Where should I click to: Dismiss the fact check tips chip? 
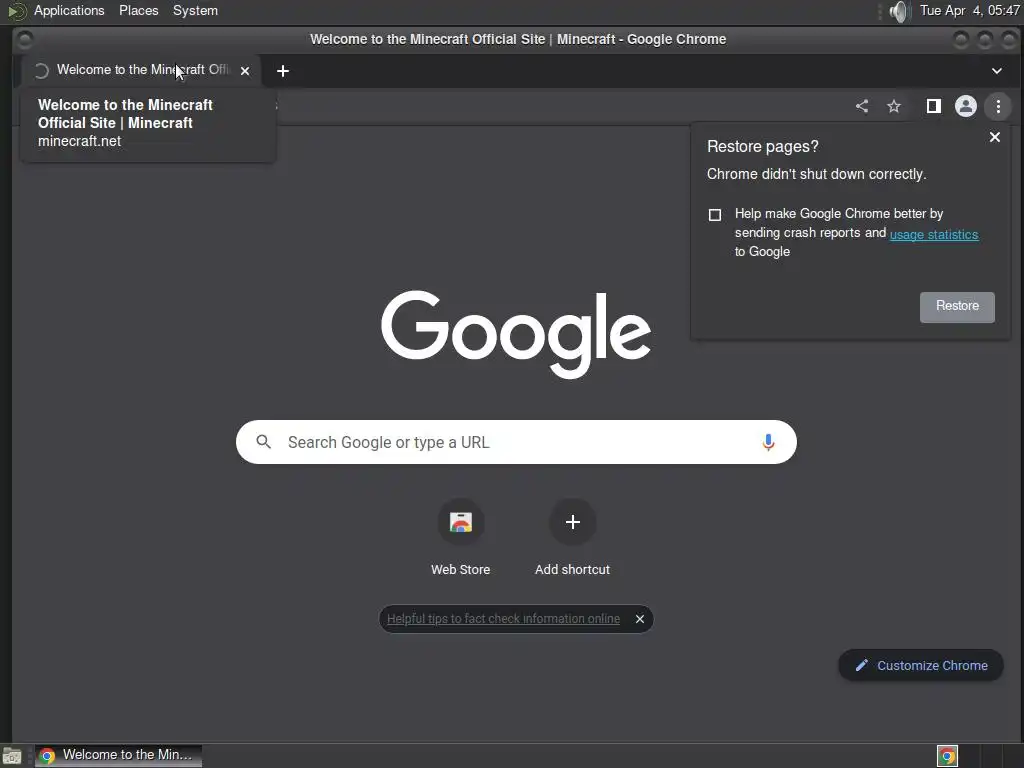tap(640, 618)
